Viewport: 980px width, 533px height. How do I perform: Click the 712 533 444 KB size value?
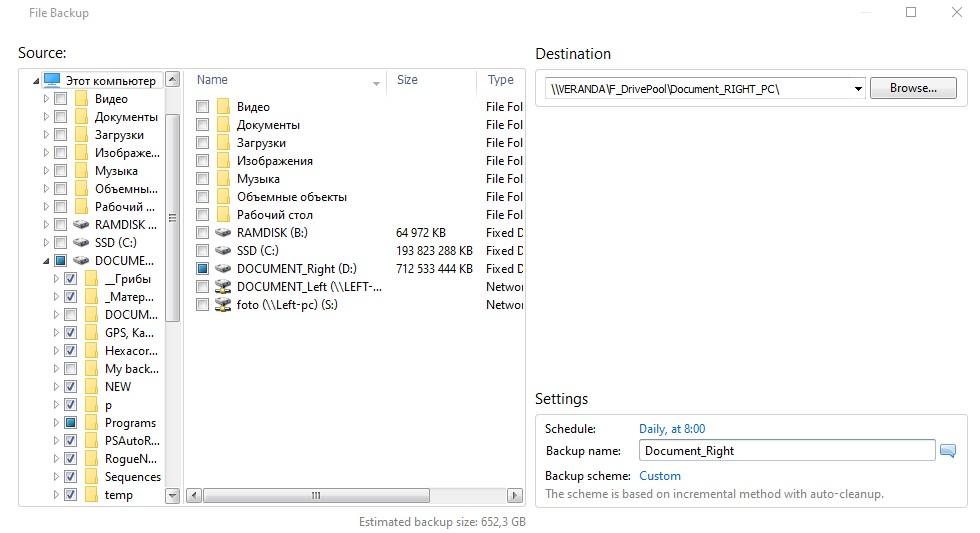(434, 269)
